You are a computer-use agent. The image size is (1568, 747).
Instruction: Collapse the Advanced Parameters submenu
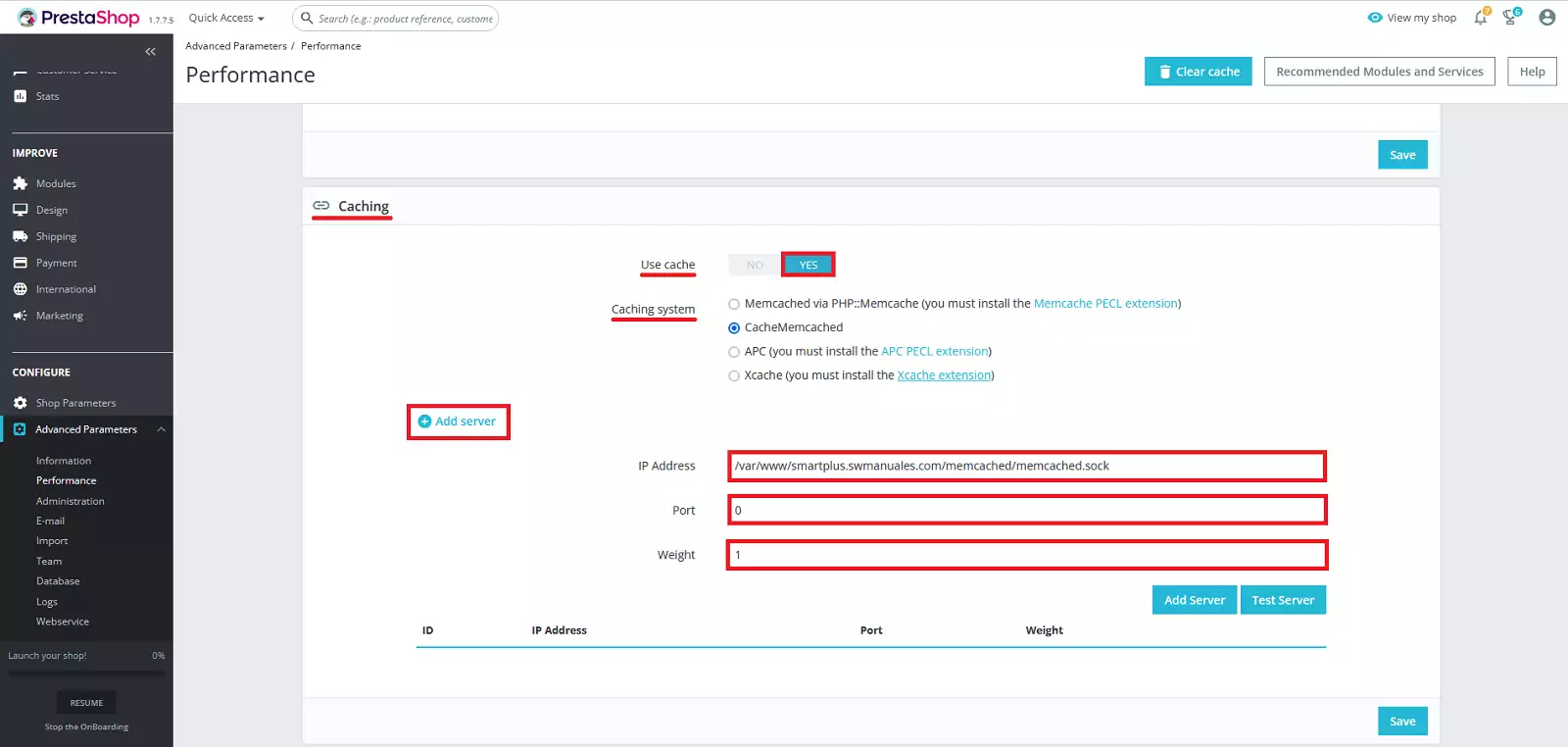click(161, 429)
